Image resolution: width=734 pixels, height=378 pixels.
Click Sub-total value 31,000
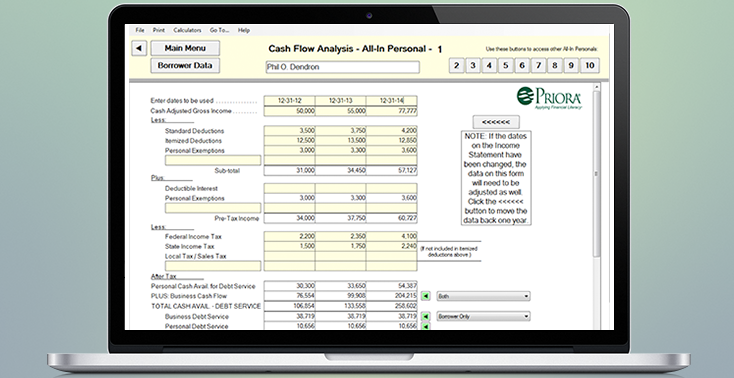click(x=289, y=170)
